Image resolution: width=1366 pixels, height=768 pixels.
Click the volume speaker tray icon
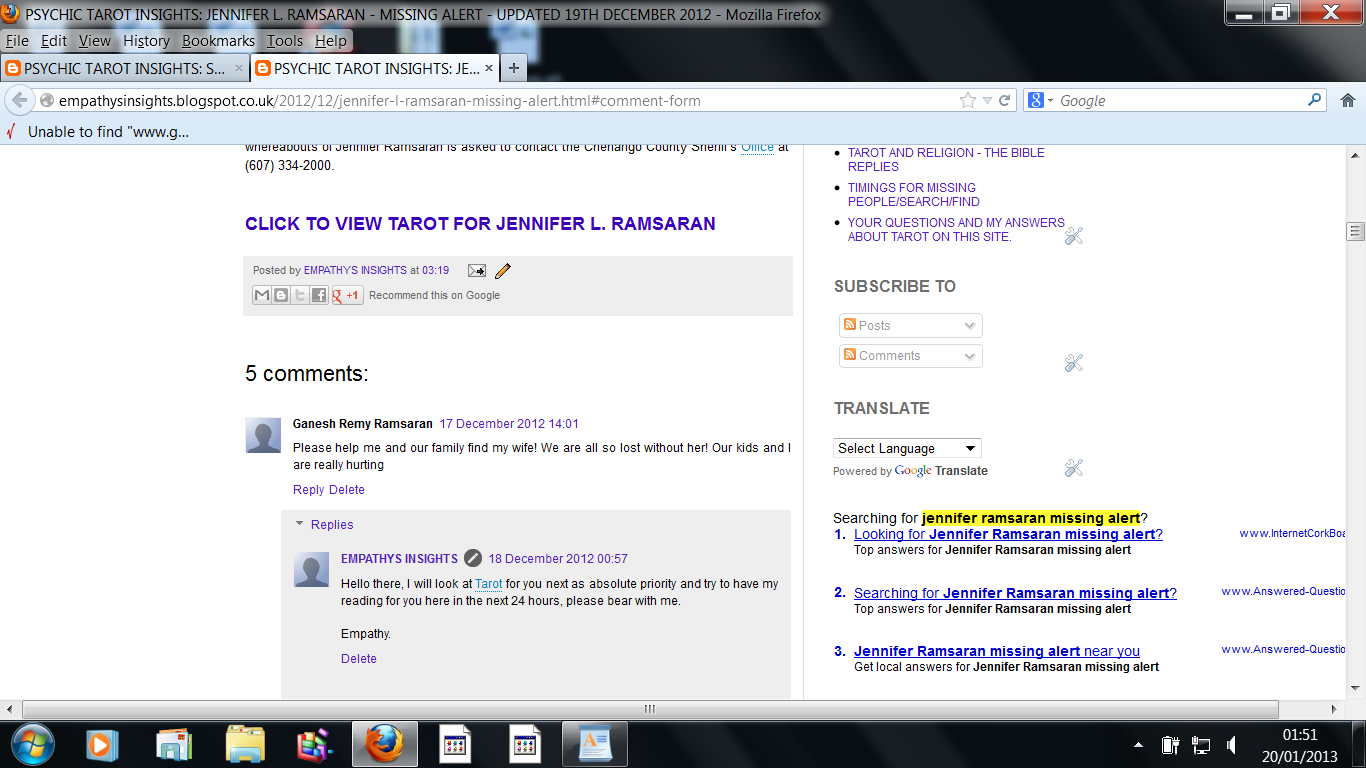[x=1231, y=745]
